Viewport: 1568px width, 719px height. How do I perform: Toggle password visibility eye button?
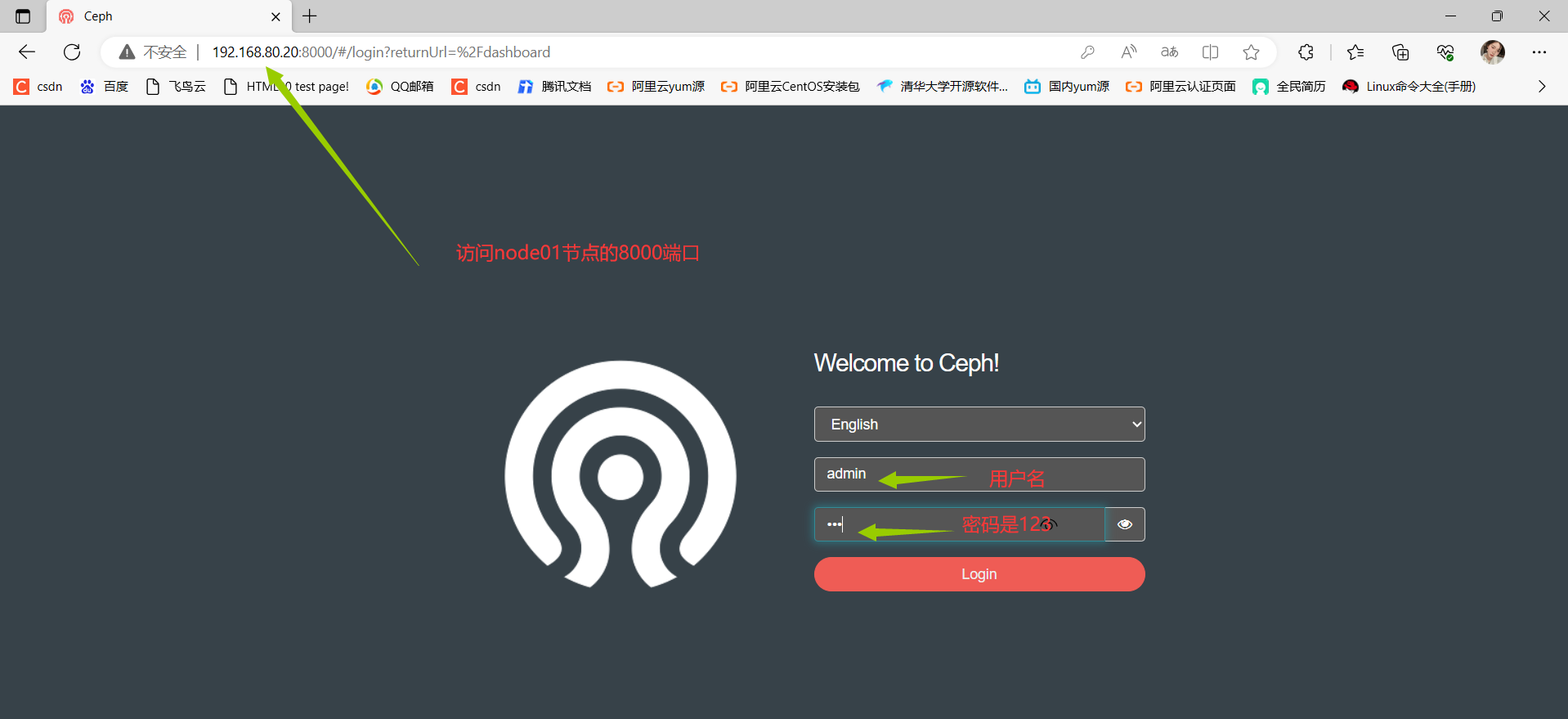point(1125,524)
